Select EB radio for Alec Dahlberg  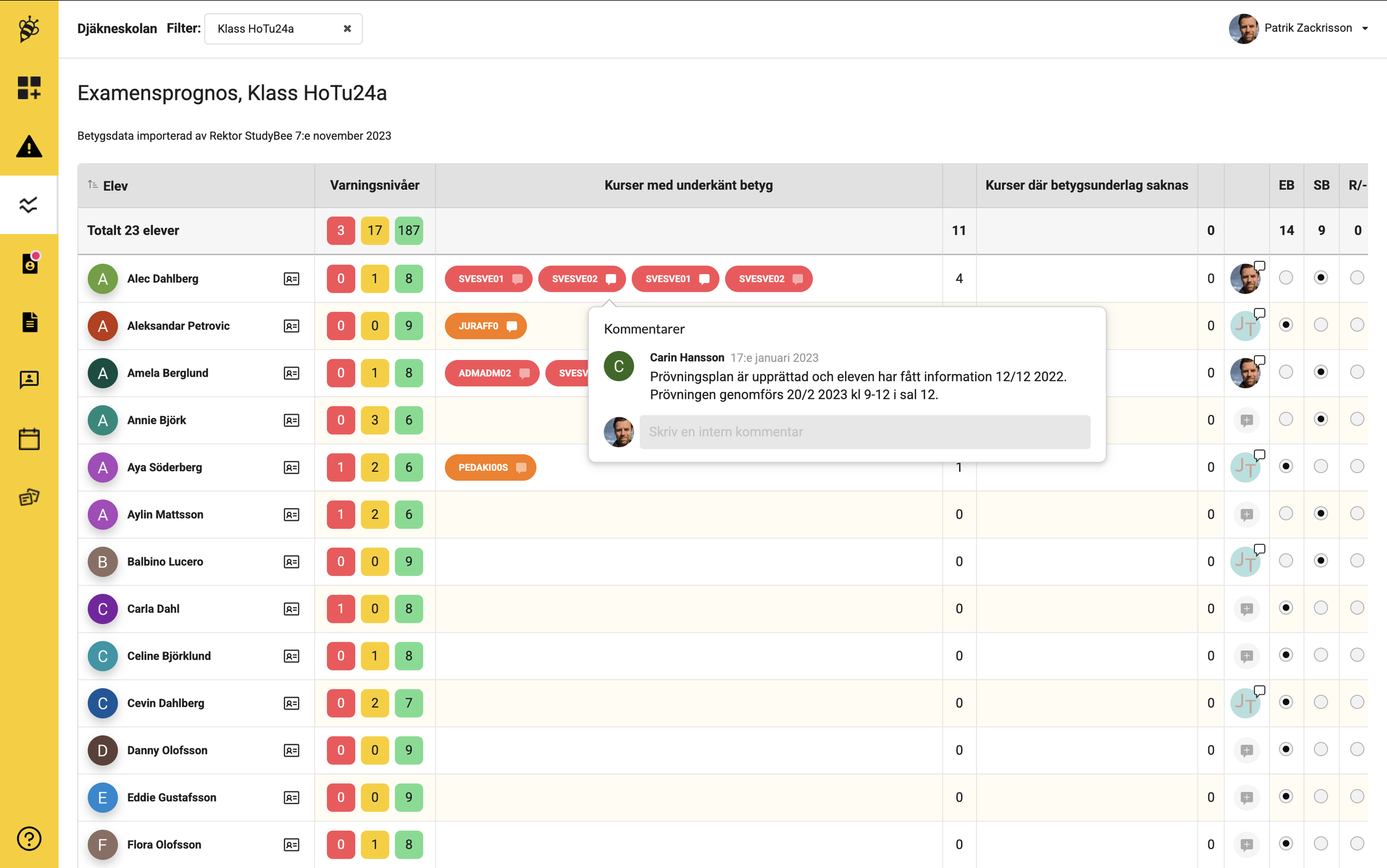[1286, 278]
